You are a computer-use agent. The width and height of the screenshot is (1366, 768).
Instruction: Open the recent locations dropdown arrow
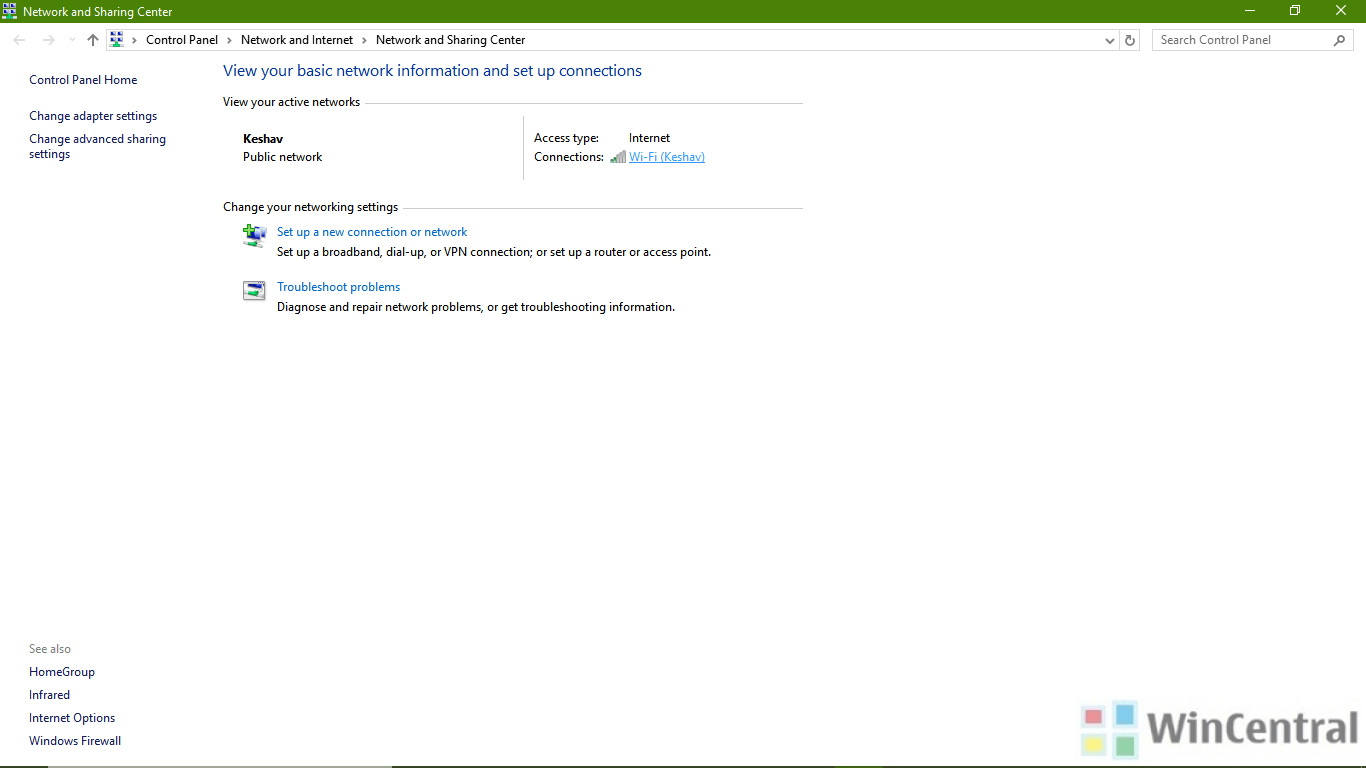(72, 40)
